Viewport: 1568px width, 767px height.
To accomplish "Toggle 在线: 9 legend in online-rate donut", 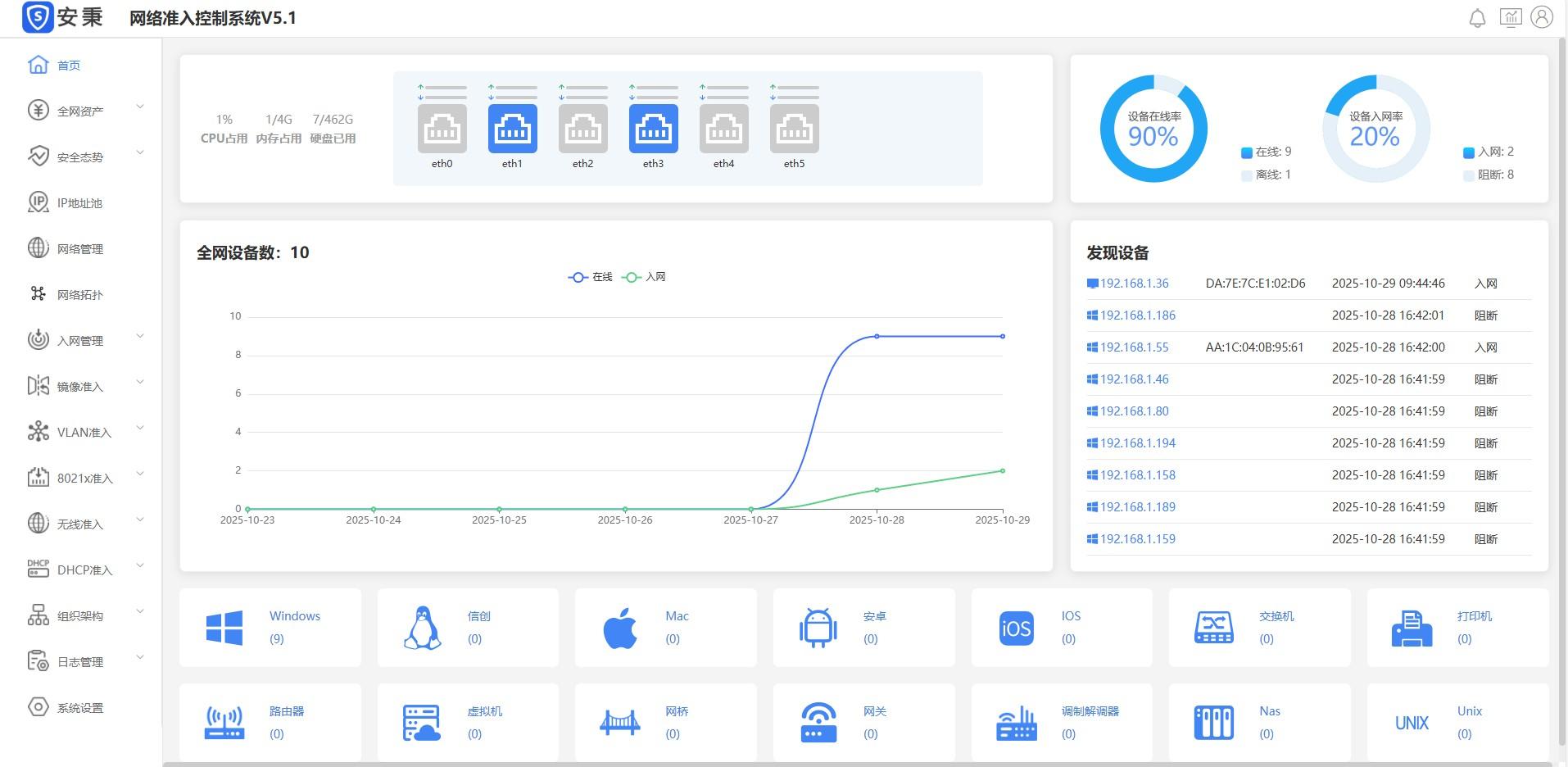I will coord(1267,152).
